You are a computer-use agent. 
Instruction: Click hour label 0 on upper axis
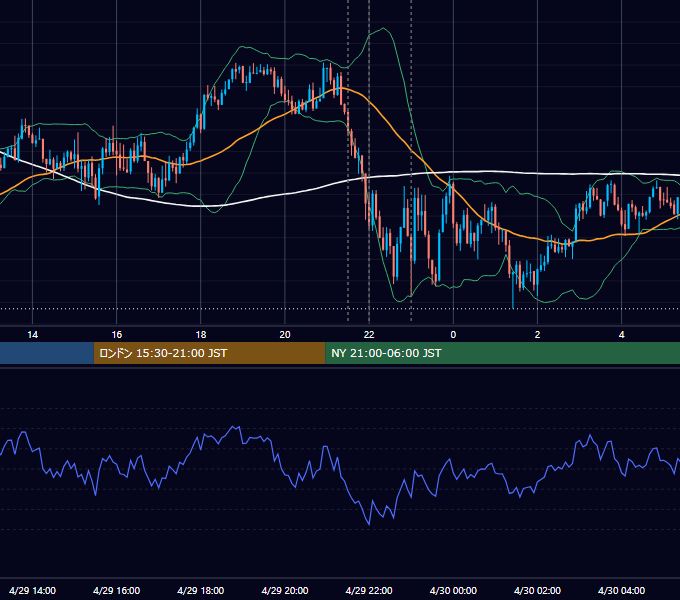[x=453, y=335]
